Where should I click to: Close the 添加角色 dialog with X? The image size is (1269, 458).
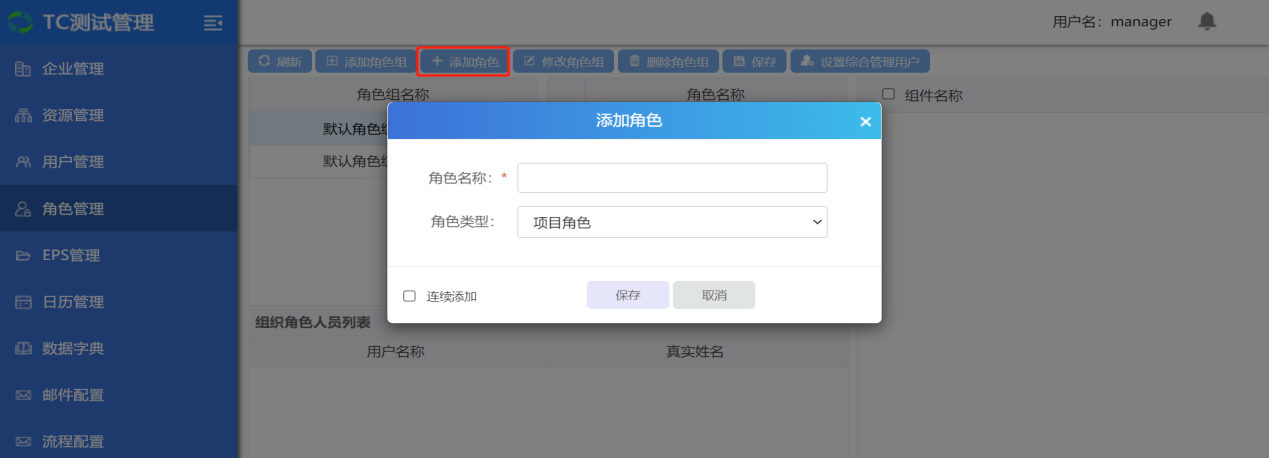tap(865, 122)
